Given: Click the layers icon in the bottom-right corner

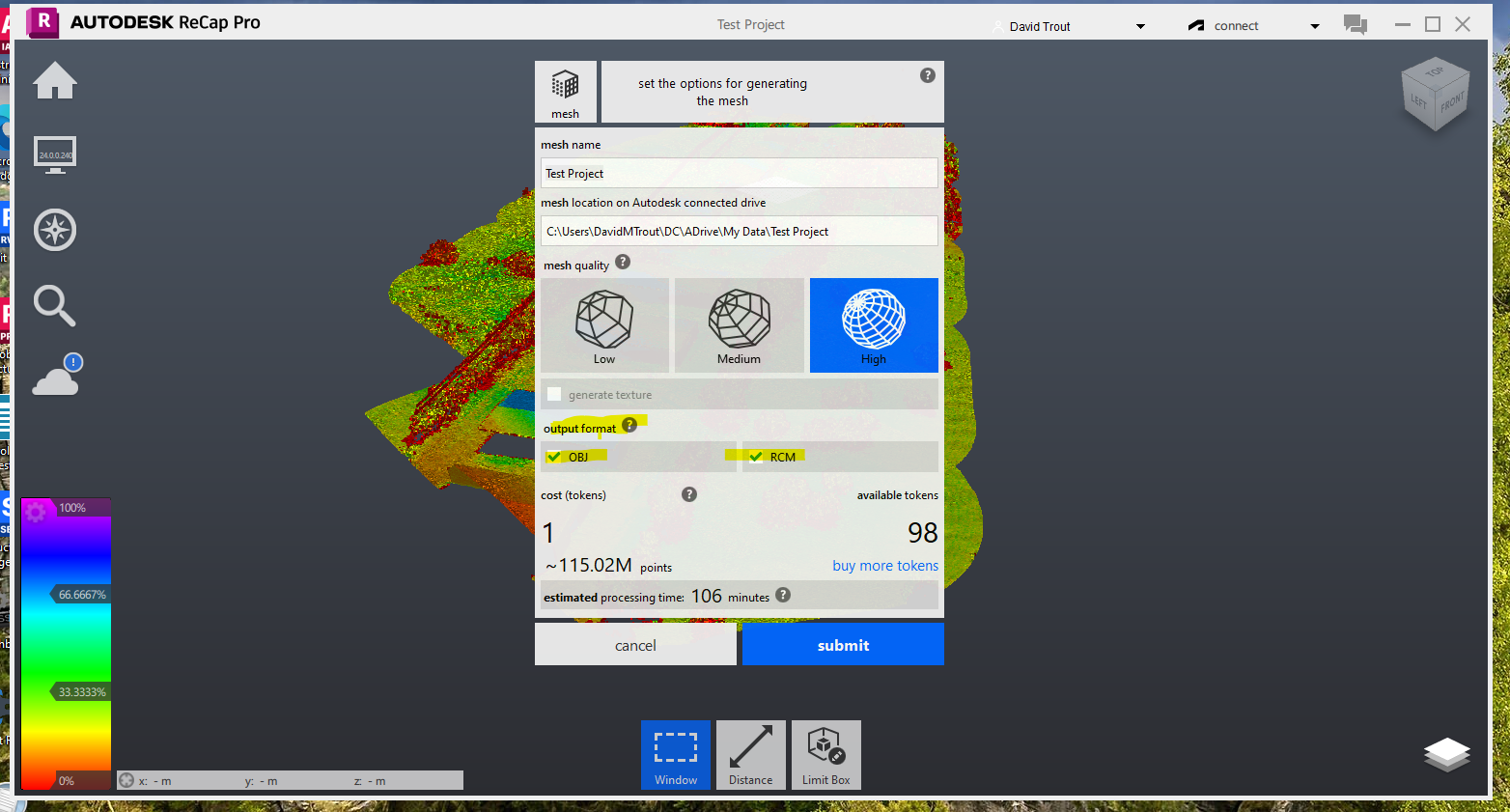Looking at the screenshot, I should tap(1446, 756).
